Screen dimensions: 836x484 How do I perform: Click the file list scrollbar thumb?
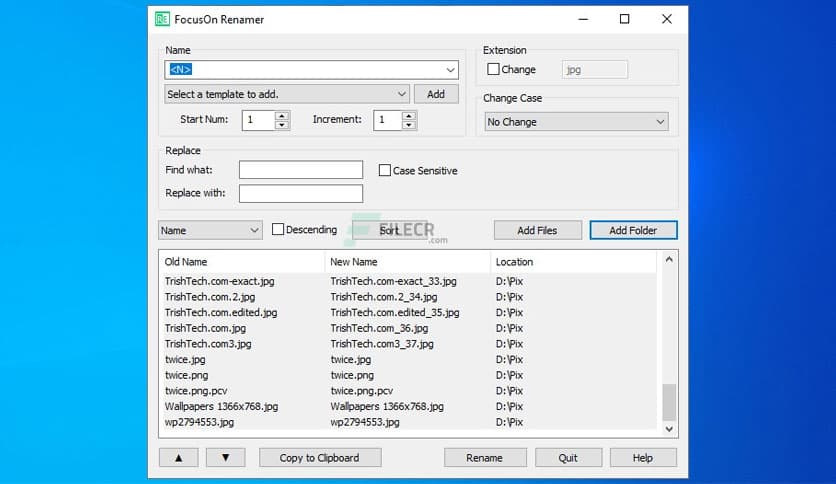[669, 402]
